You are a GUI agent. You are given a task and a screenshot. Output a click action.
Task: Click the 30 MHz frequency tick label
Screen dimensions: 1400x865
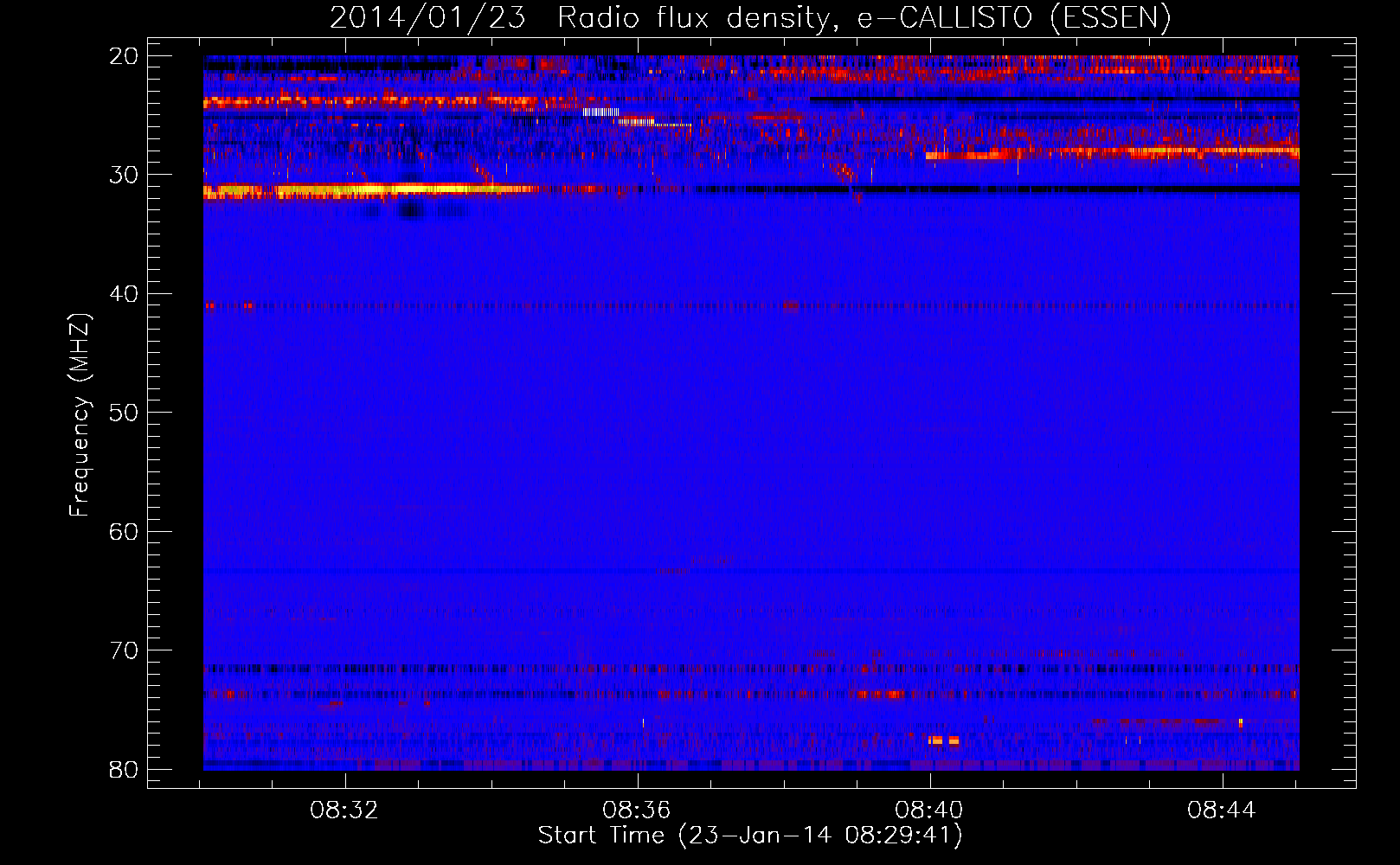pos(124,175)
